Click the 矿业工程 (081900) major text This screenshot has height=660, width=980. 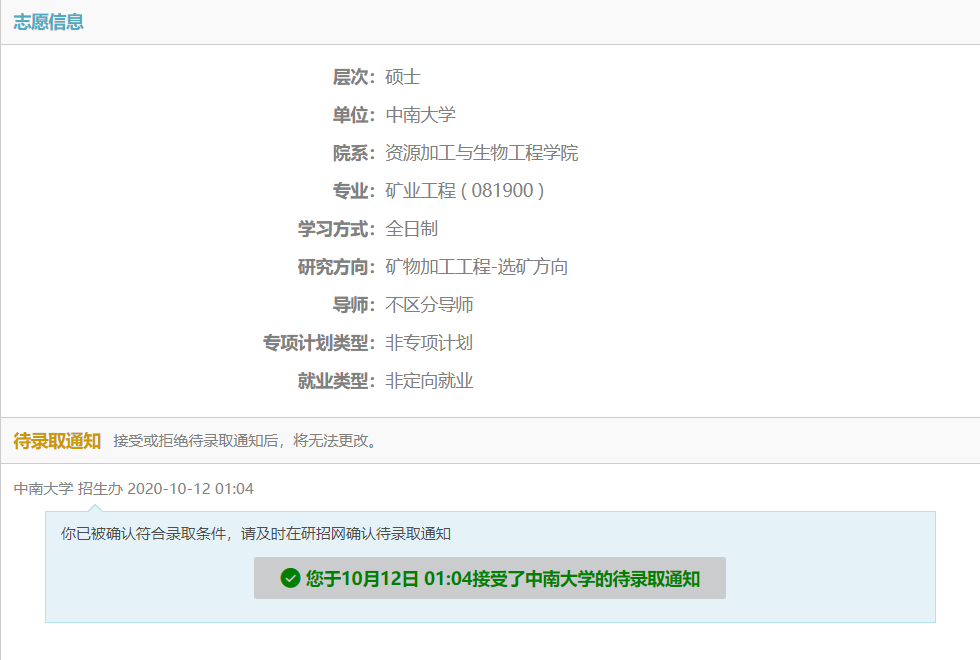464,191
